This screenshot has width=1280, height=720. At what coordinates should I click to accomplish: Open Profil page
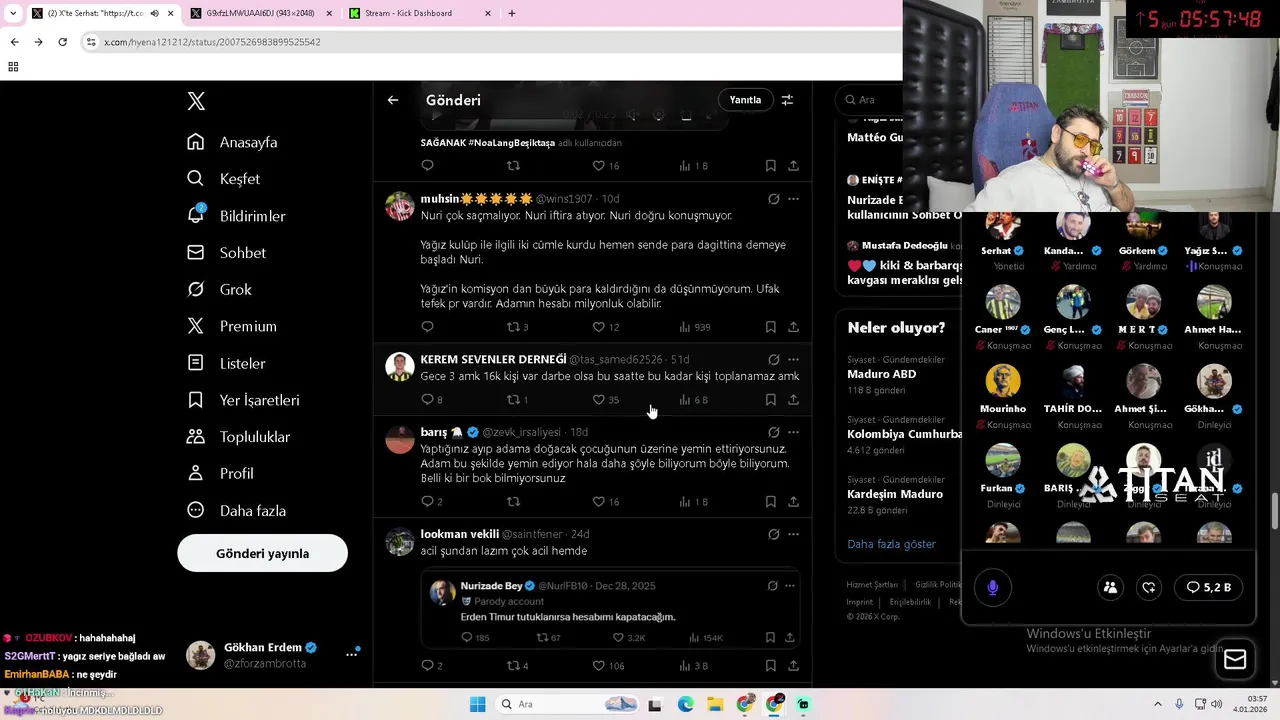[x=220, y=474]
